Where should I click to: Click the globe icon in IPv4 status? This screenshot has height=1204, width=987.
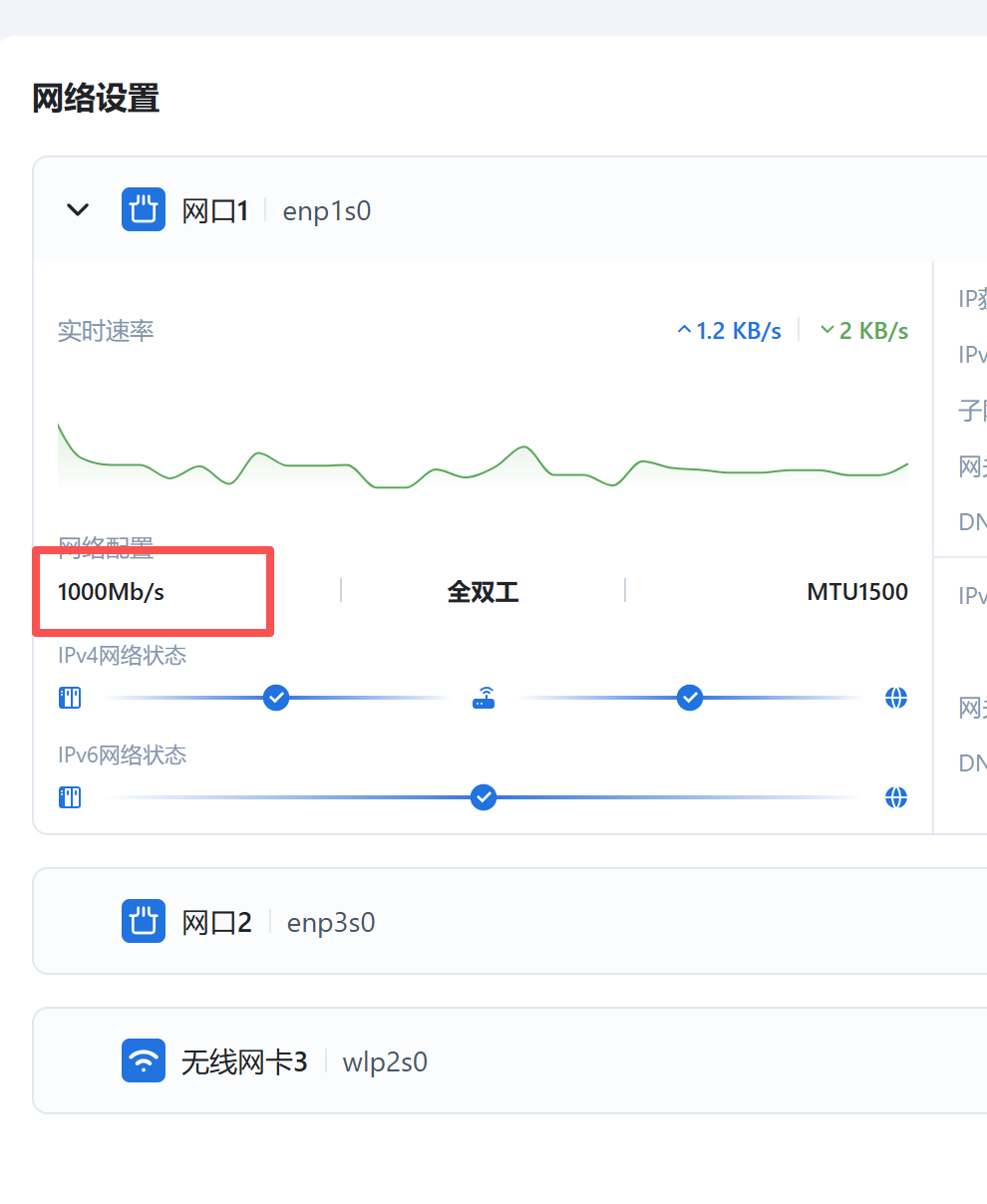tap(896, 698)
